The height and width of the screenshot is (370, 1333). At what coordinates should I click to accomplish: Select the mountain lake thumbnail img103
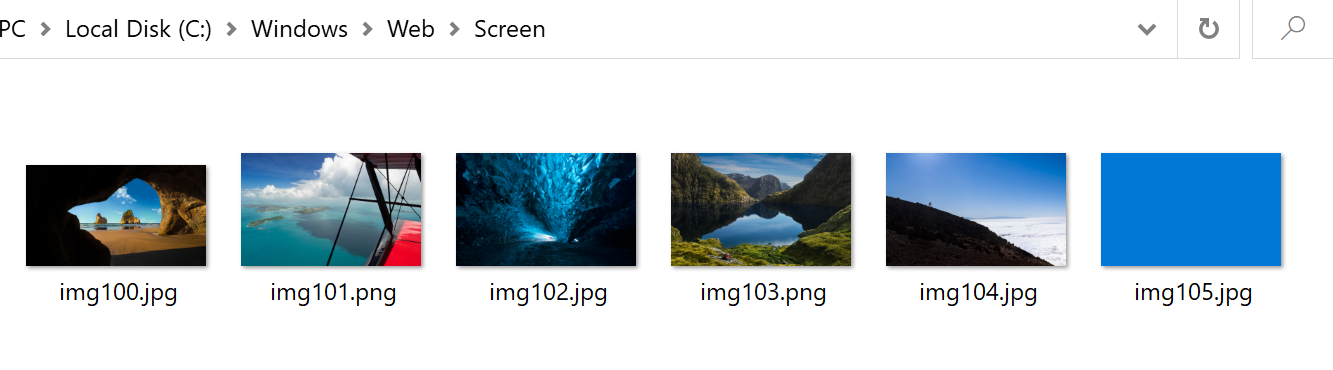click(761, 209)
